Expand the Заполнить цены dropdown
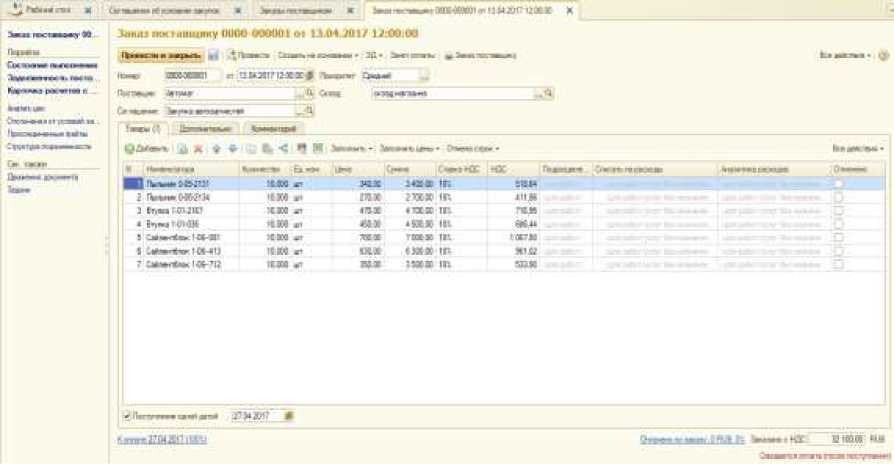Image resolution: width=894 pixels, height=464 pixels. 409,149
